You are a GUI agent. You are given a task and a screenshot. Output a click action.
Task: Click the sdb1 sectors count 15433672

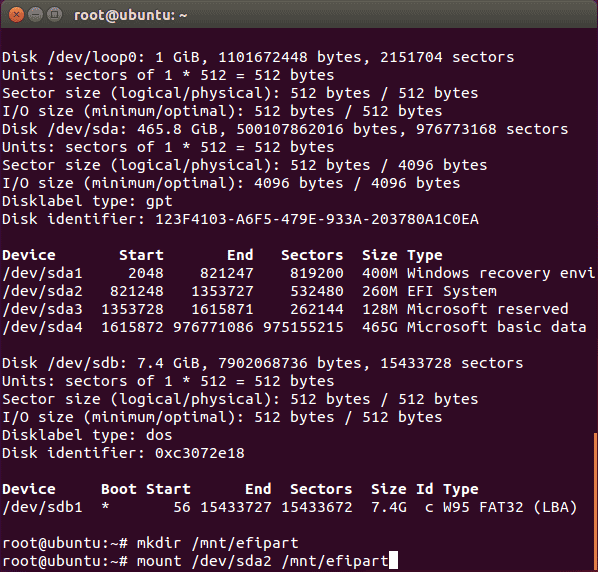317,508
